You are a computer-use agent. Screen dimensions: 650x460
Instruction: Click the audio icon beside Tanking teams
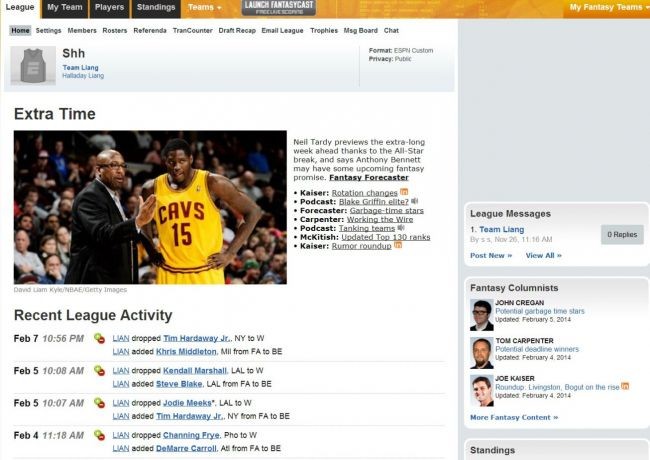point(401,228)
